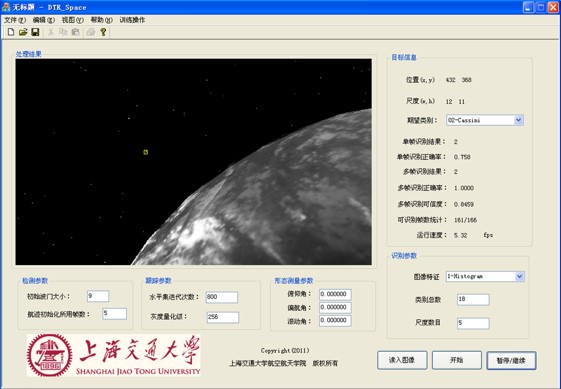Click the 灰度量化级 field with 256

(x=223, y=317)
